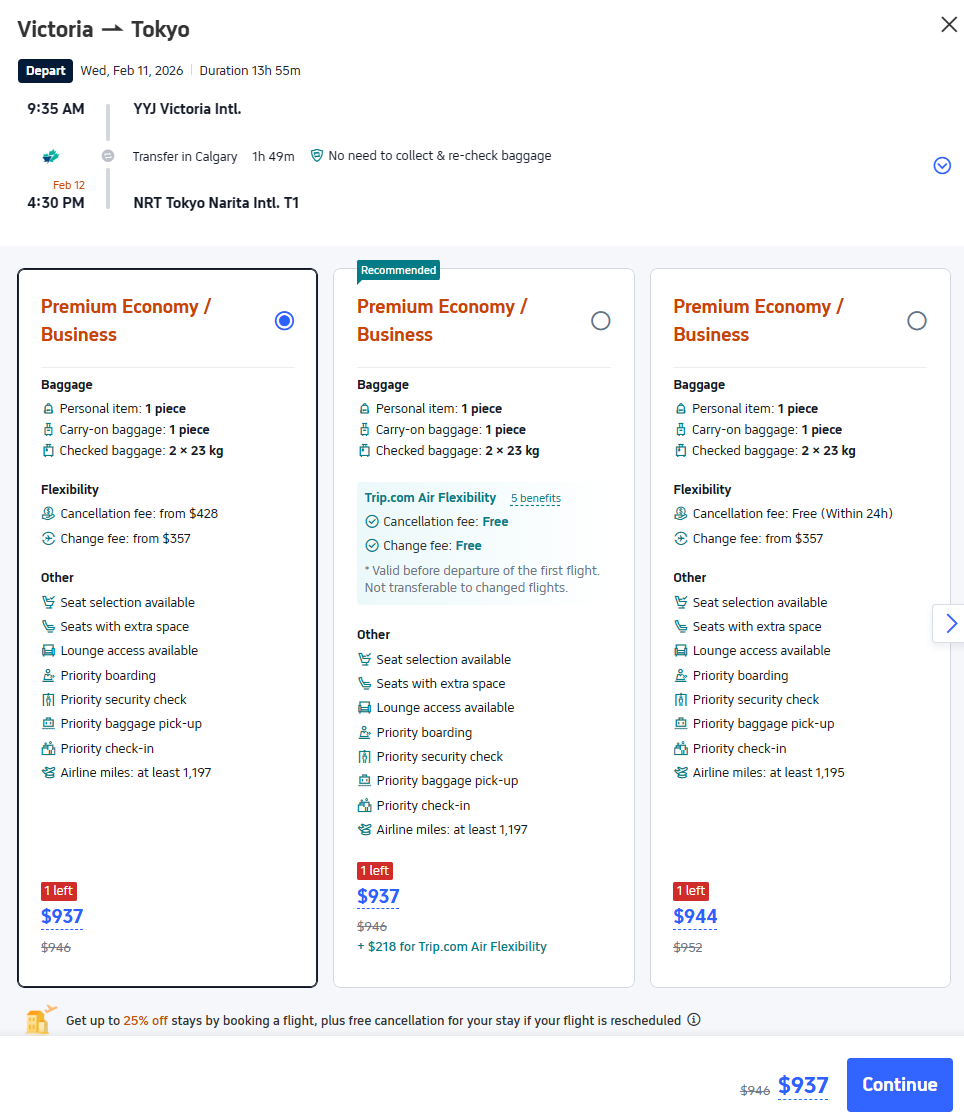Click the airline miles icon in recommended card

click(364, 830)
